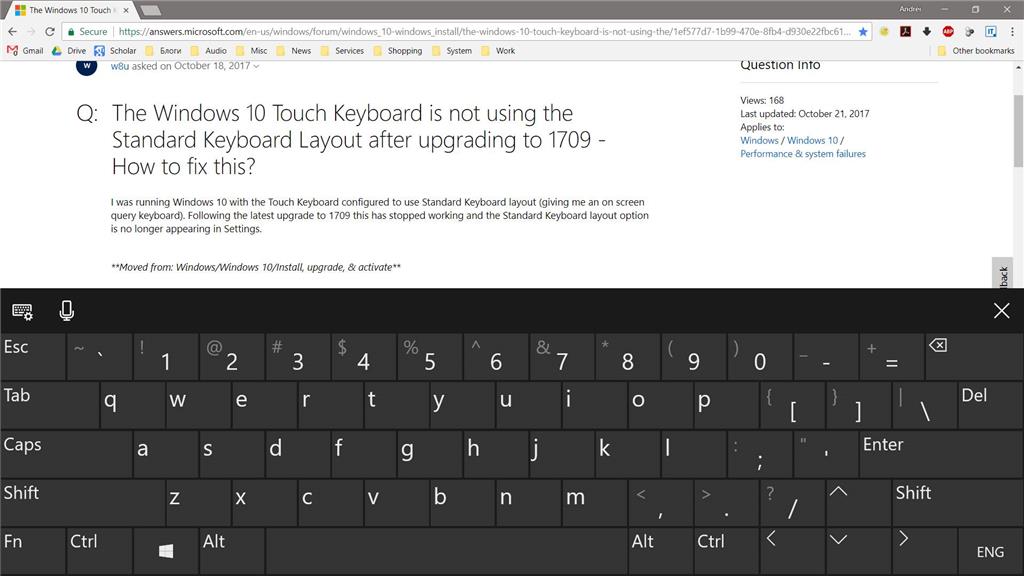1024x576 pixels.
Task: Toggle the left Shift key
Action: (82, 502)
